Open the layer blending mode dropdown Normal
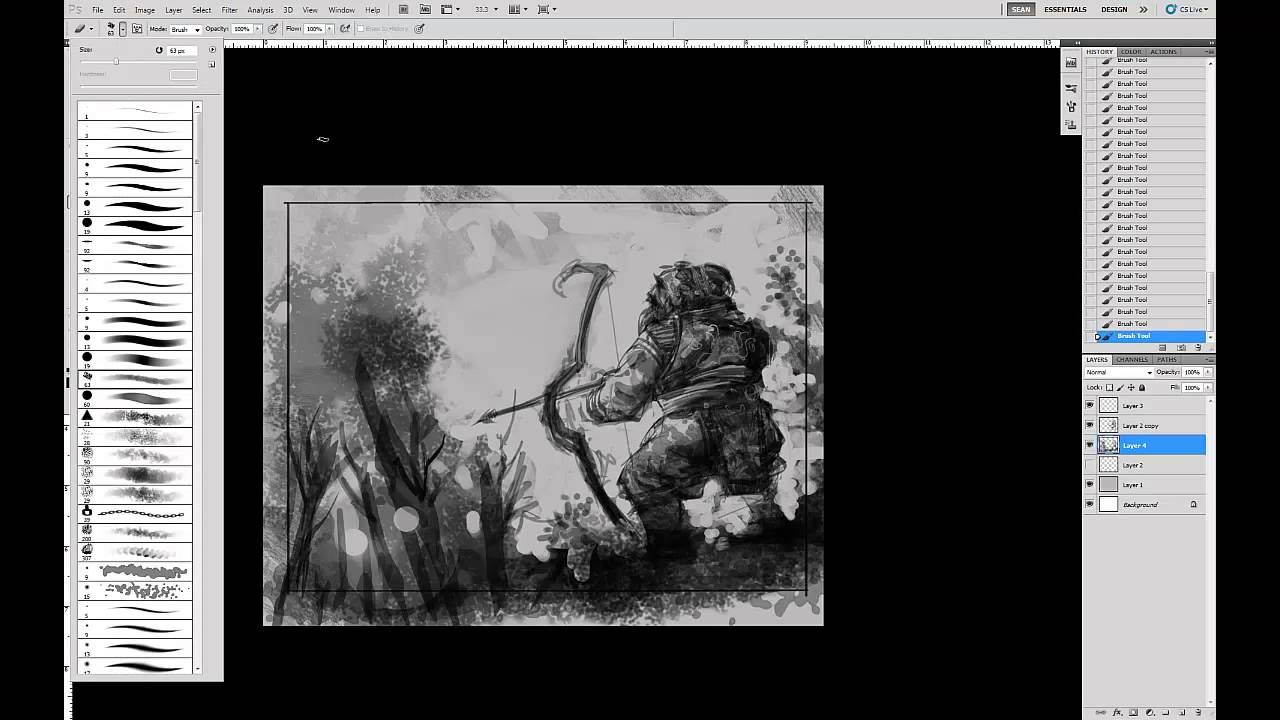 pos(1118,372)
